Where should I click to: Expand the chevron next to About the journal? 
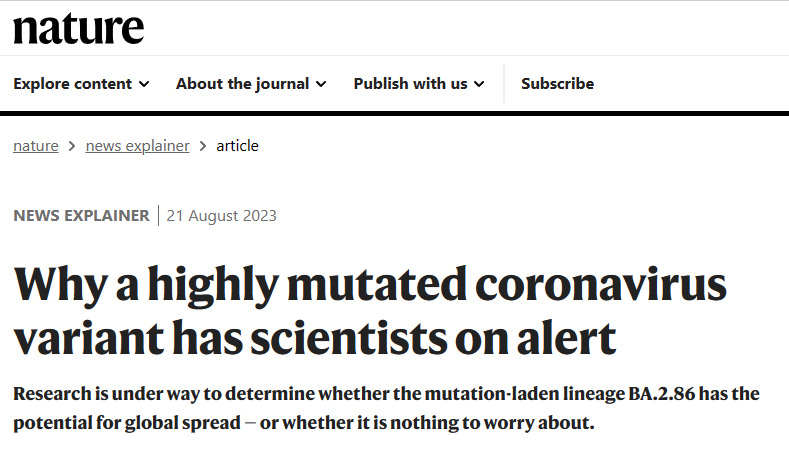click(321, 84)
